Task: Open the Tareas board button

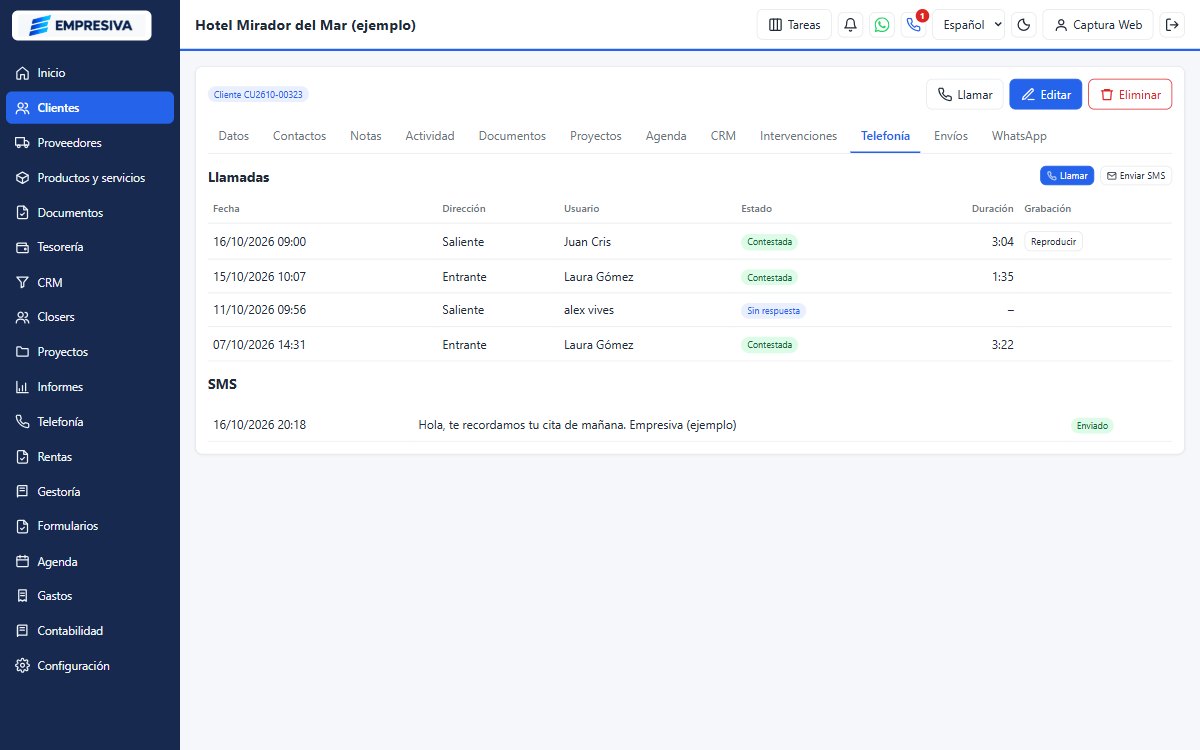Action: (x=794, y=25)
